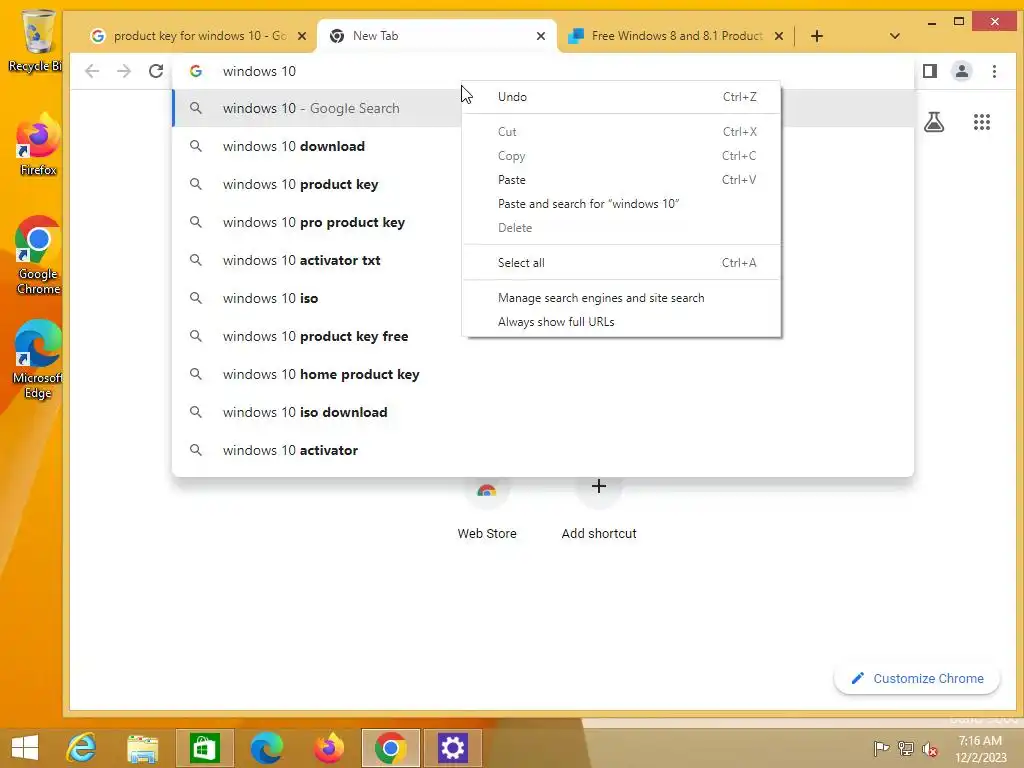Screen dimensions: 1024x768
Task: Select suggestion 'windows 10 activator'
Action: tap(542, 450)
